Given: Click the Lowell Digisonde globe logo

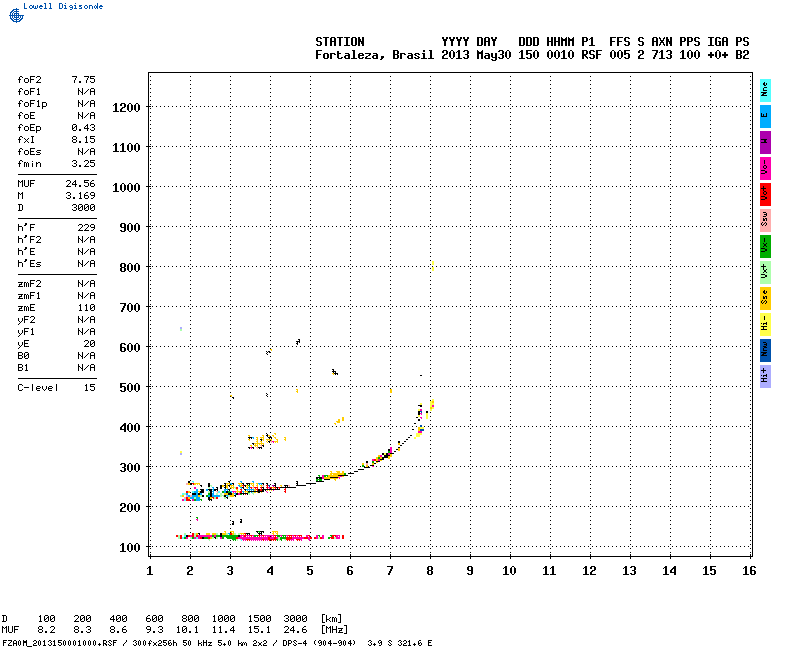Looking at the screenshot, I should click(x=16, y=15).
